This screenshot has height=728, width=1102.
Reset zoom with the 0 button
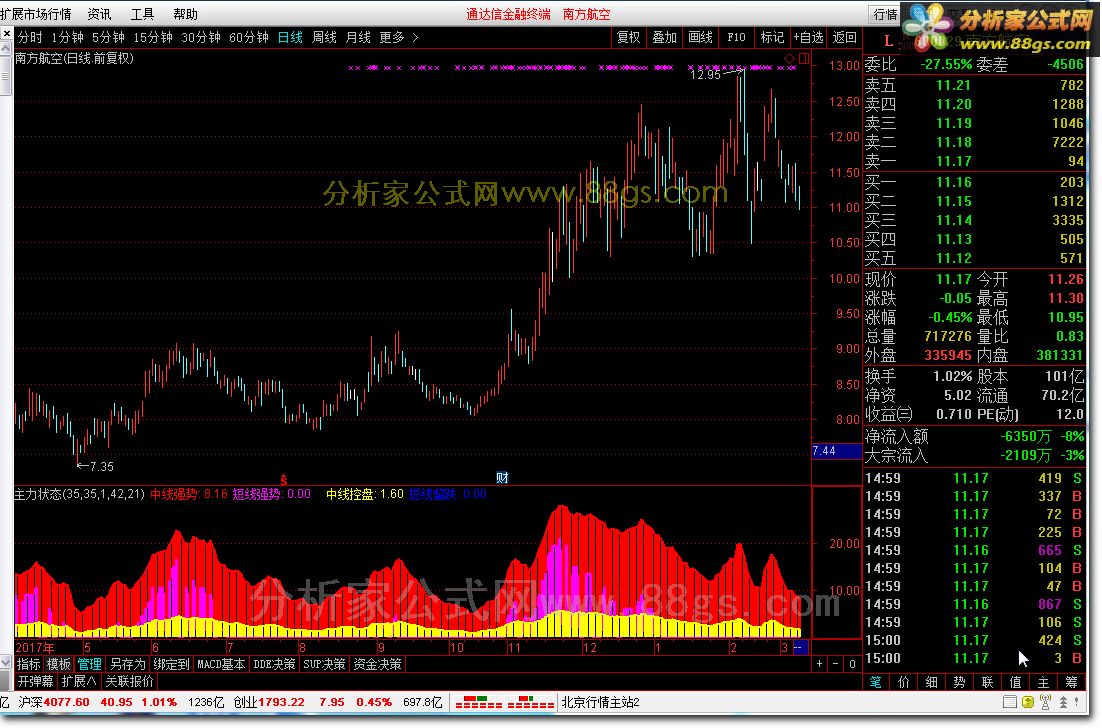tap(852, 663)
